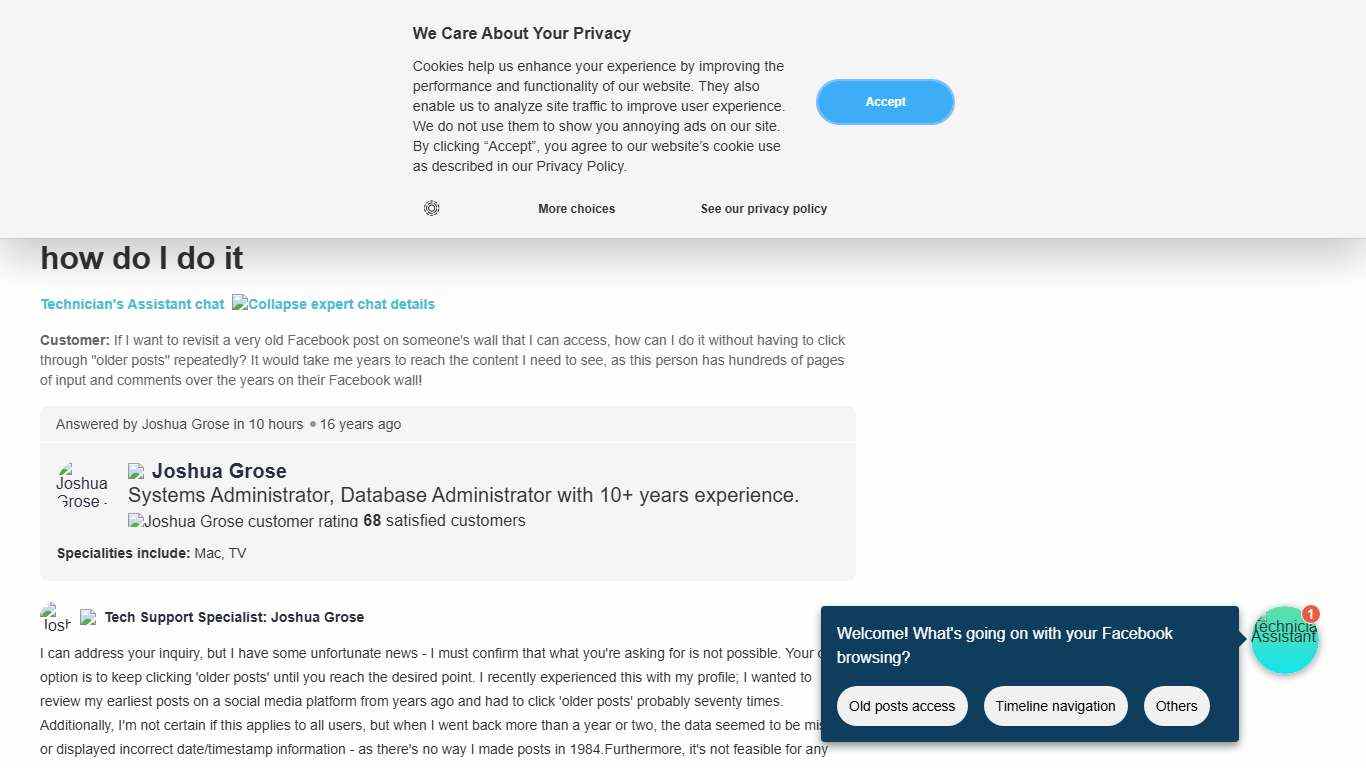Viewport: 1366px width, 768px height.
Task: Click the red notification badge showing 1
Action: click(1310, 614)
